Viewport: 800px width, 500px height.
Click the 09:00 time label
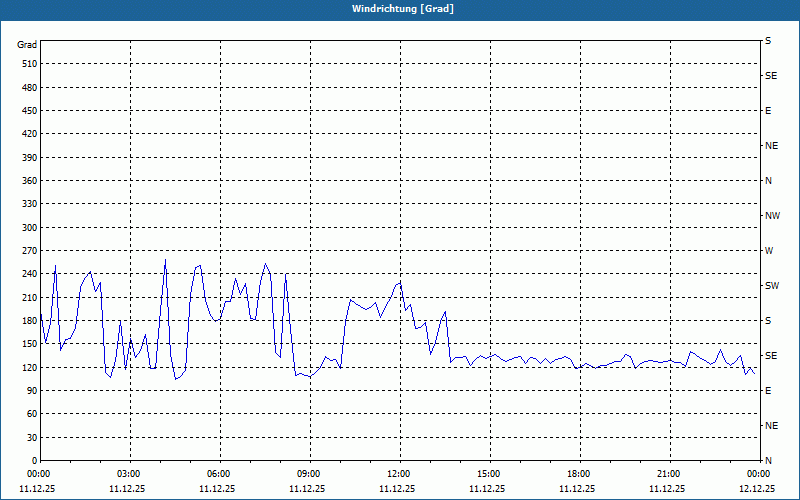point(311,474)
